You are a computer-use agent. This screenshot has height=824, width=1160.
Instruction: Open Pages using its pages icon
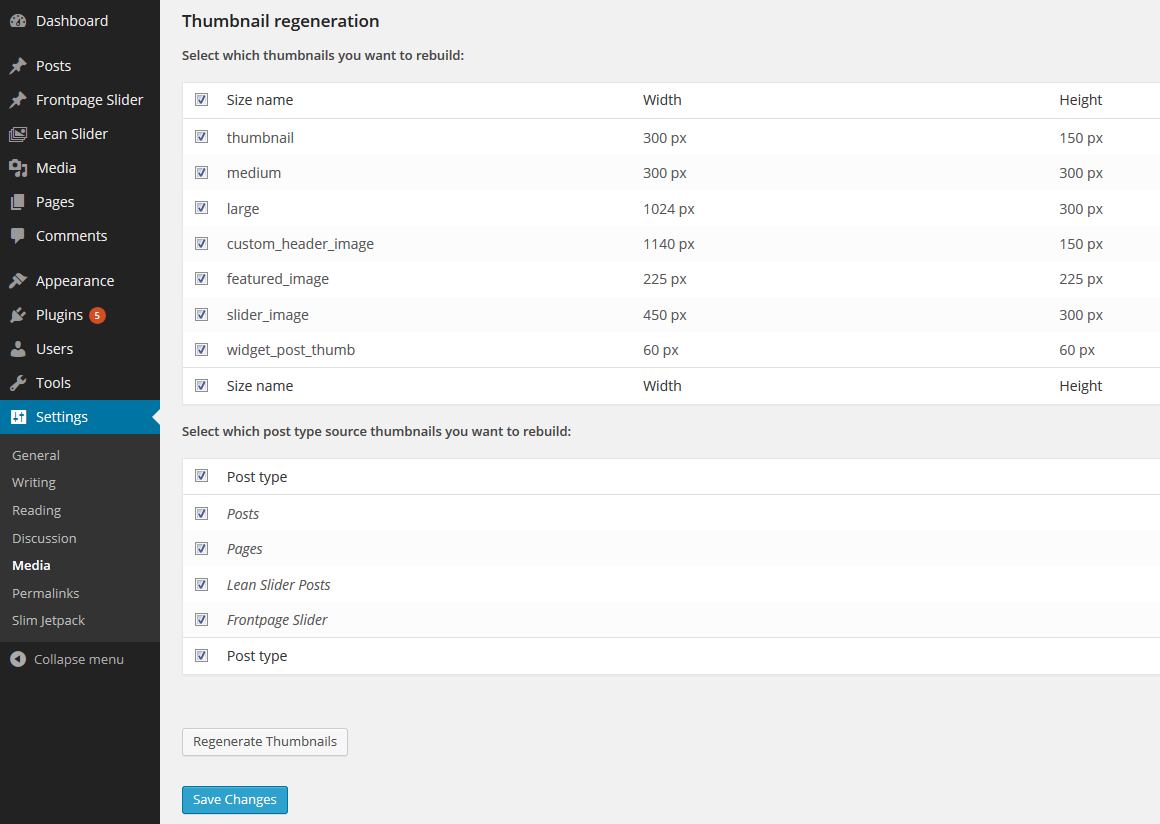pyautogui.click(x=18, y=201)
